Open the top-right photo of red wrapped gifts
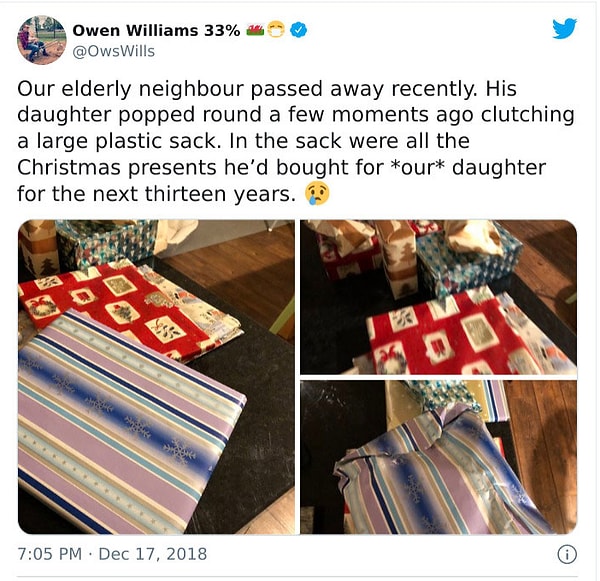Image resolution: width=600 pixels, height=581 pixels. (439, 297)
